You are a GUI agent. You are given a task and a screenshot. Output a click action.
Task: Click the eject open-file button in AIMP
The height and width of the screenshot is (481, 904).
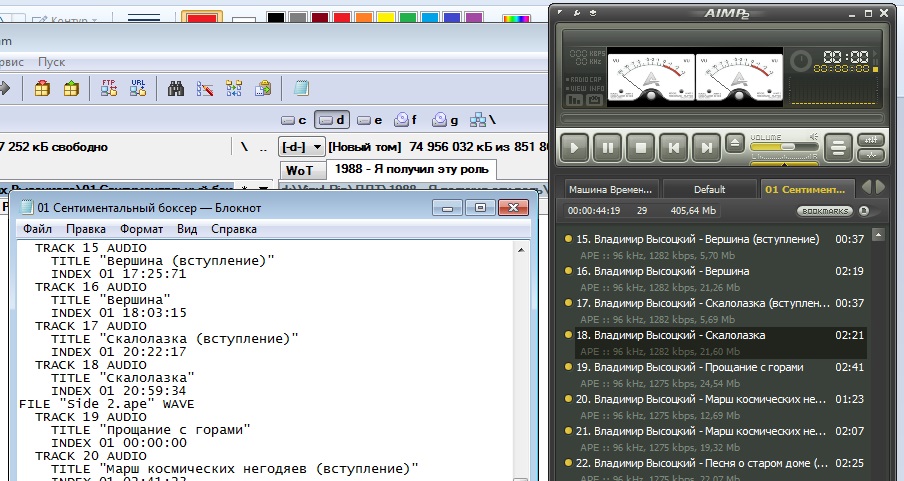[x=734, y=144]
